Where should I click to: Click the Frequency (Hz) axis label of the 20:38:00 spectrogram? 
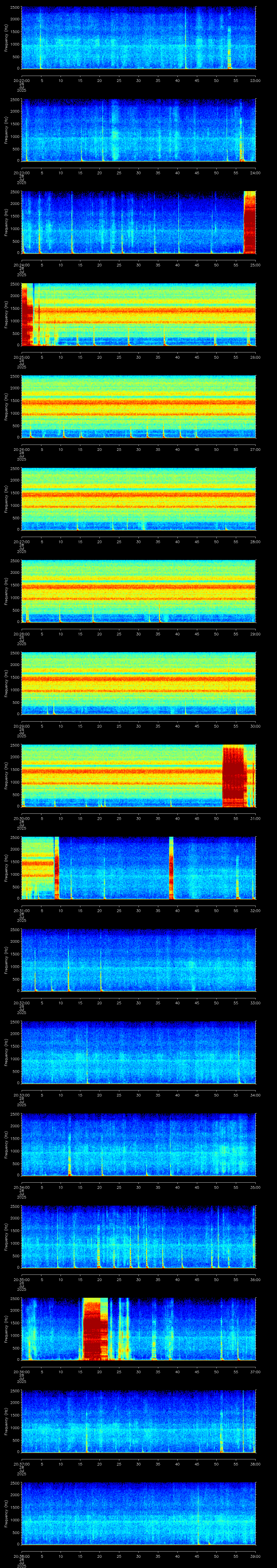click(x=6, y=1514)
